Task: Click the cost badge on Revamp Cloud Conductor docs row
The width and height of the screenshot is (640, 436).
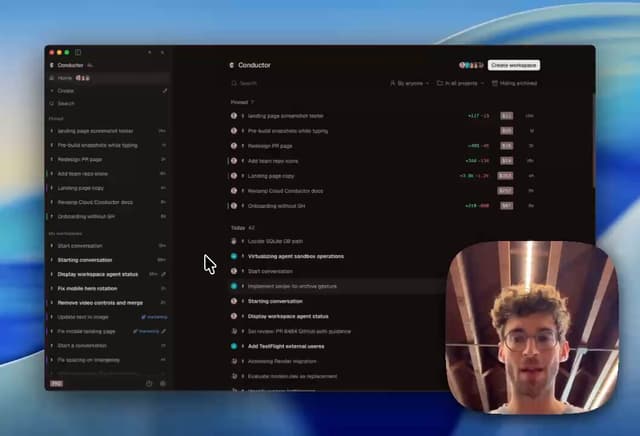Action: click(x=505, y=191)
